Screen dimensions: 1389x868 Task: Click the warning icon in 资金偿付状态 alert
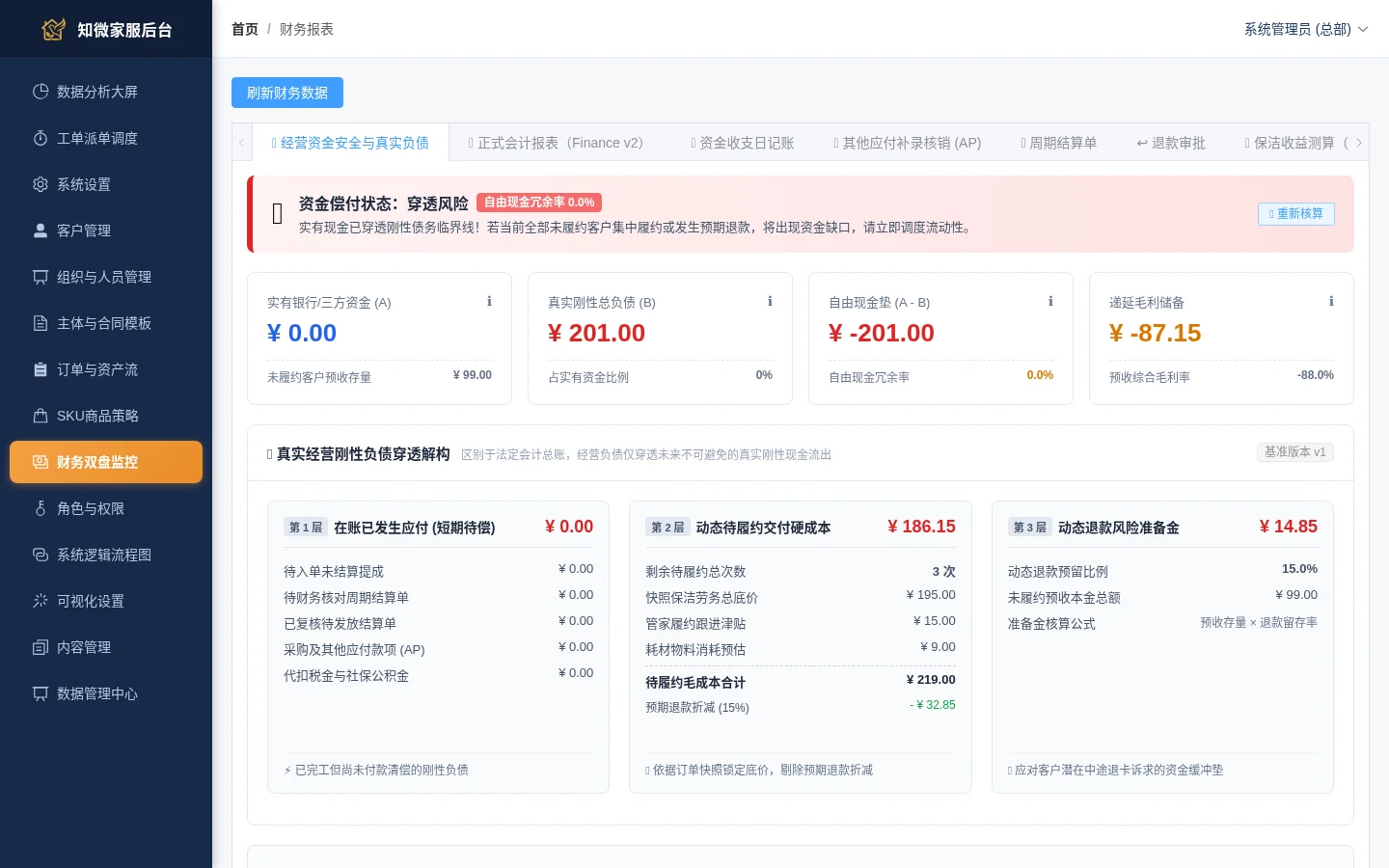pos(278,214)
